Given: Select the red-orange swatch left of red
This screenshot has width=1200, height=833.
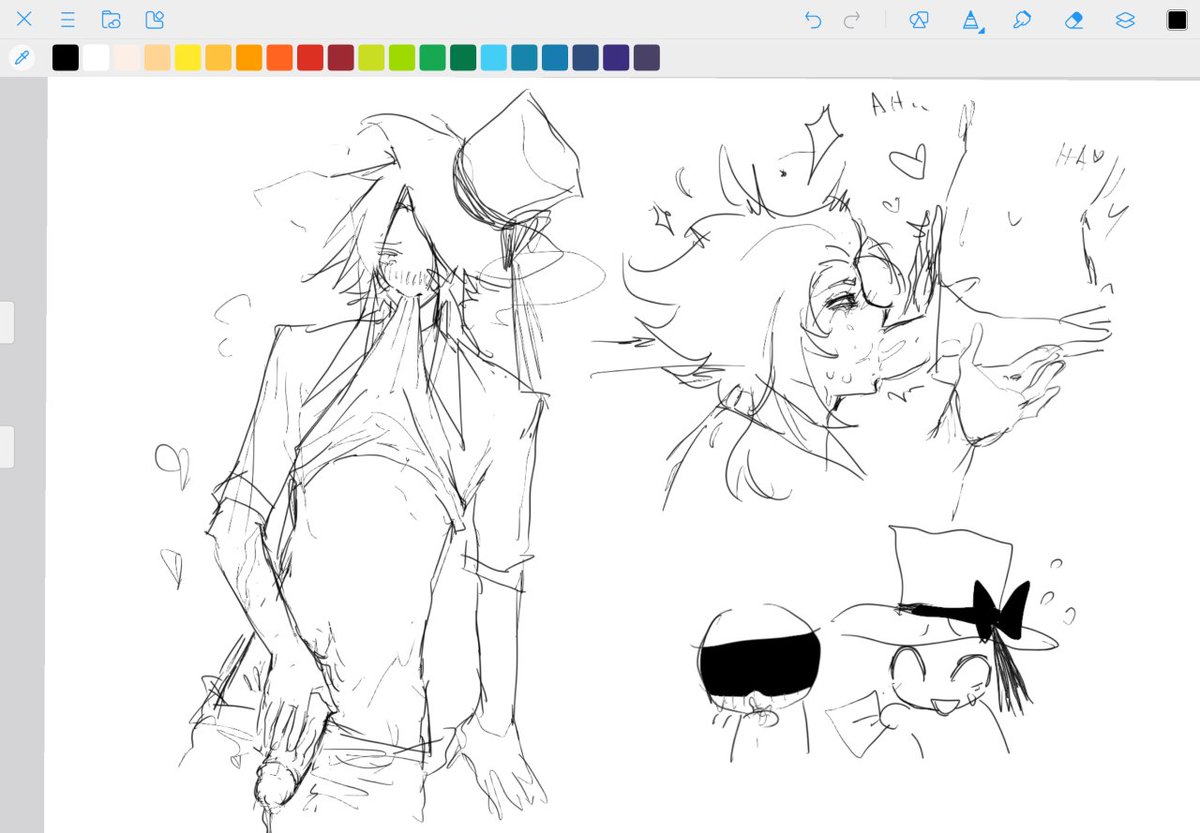Looking at the screenshot, I should 280,58.
